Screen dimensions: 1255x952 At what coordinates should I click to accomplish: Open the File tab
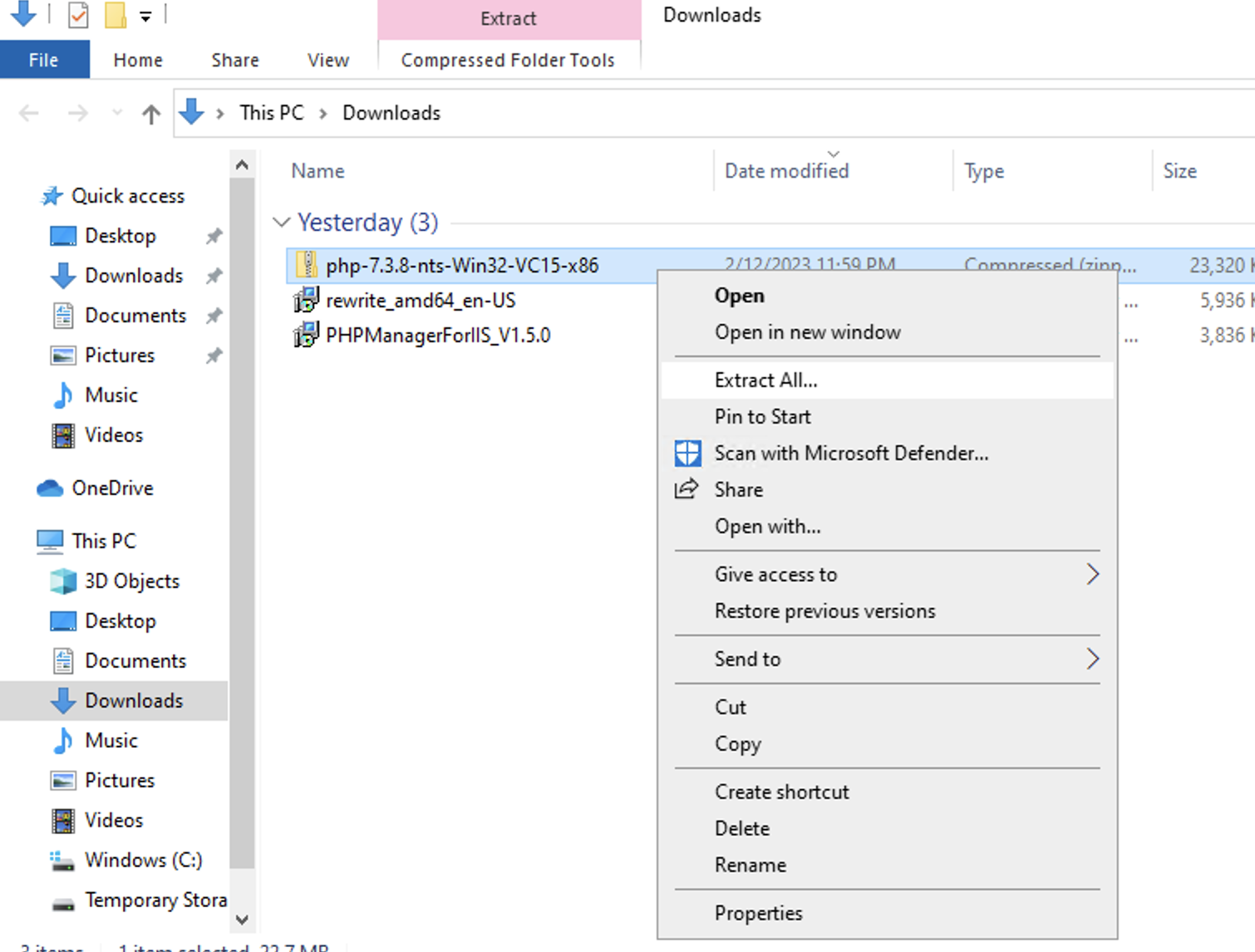[44, 60]
